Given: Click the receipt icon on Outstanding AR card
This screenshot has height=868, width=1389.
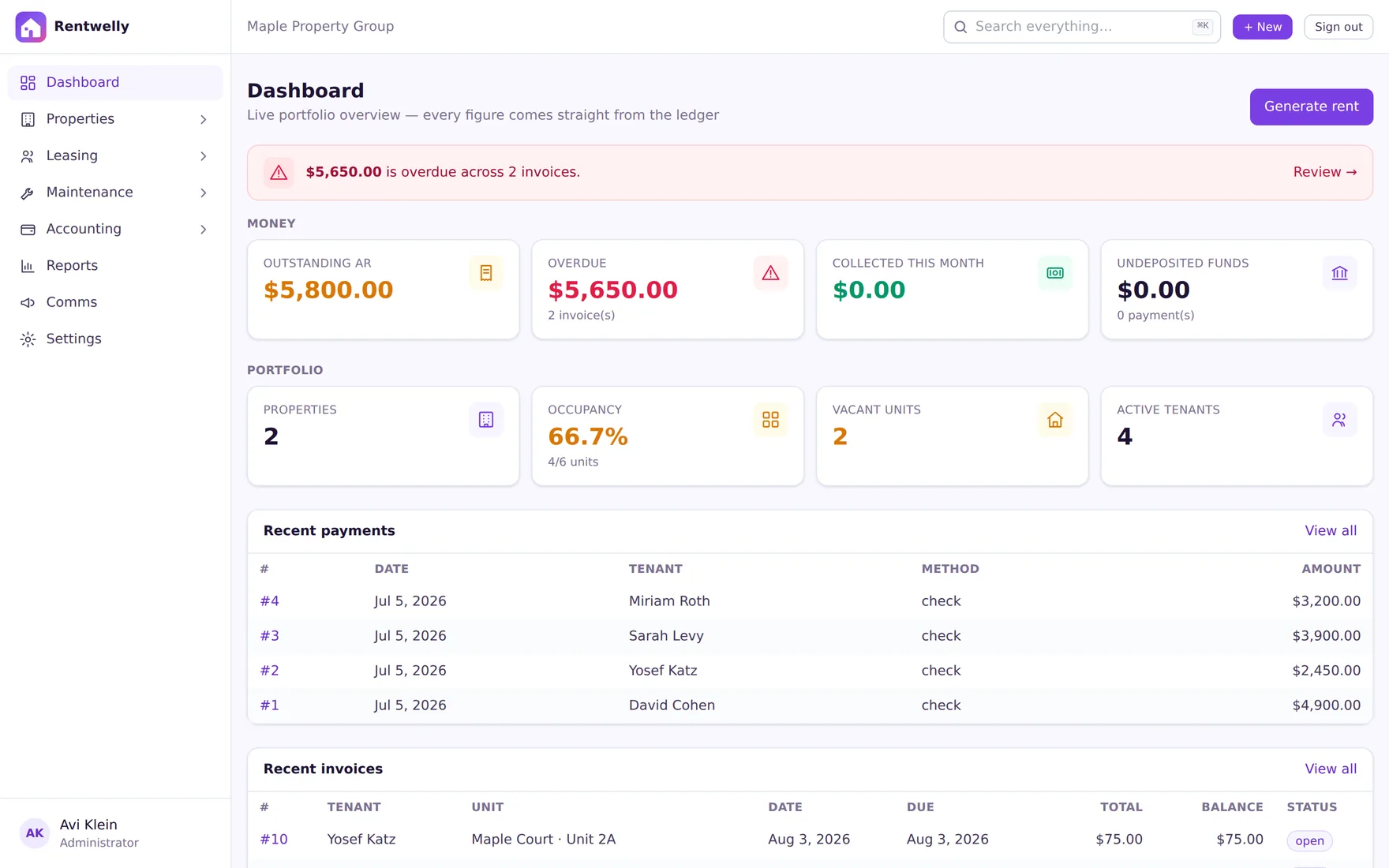Looking at the screenshot, I should pos(486,273).
